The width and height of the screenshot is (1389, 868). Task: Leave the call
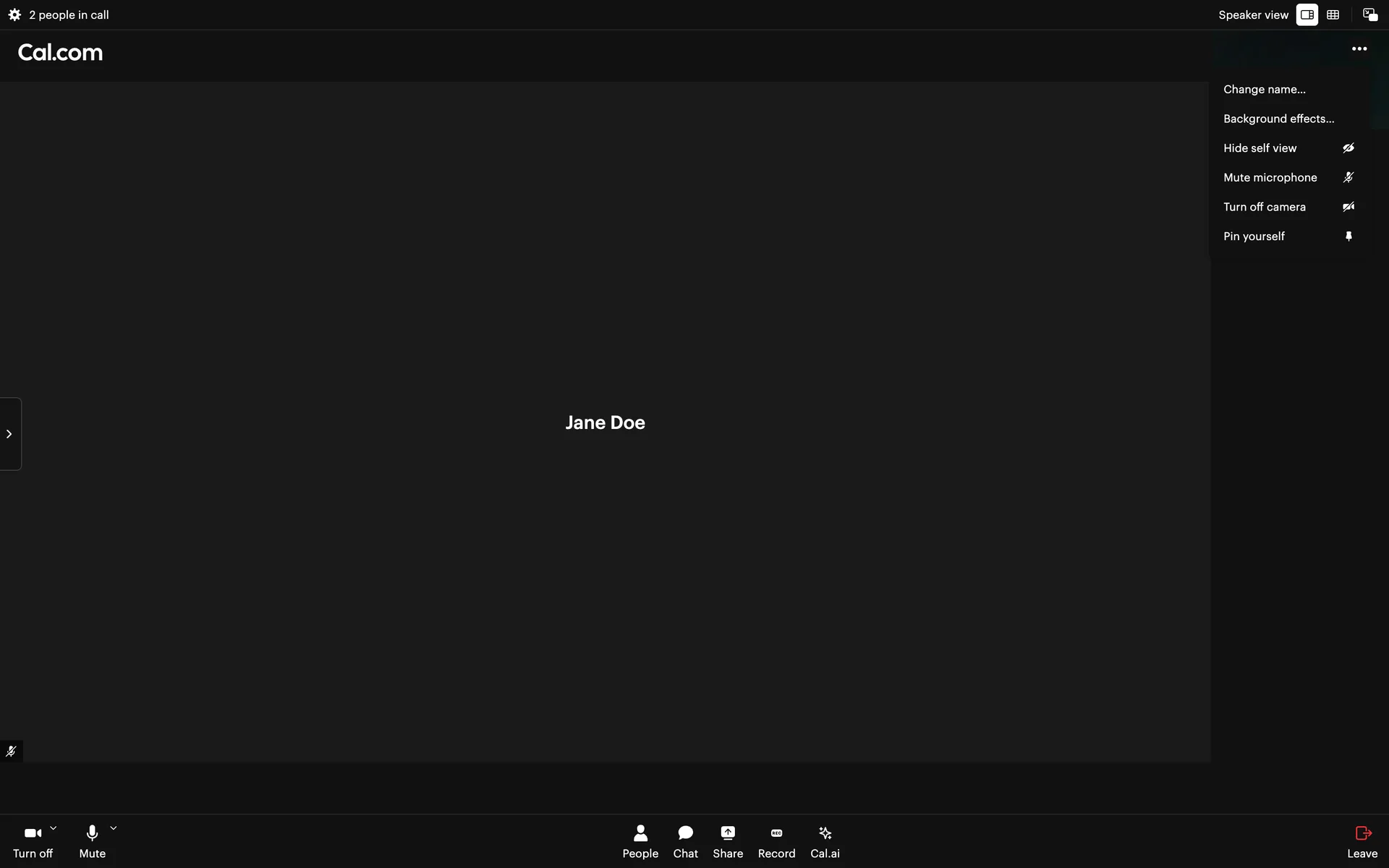(x=1362, y=842)
